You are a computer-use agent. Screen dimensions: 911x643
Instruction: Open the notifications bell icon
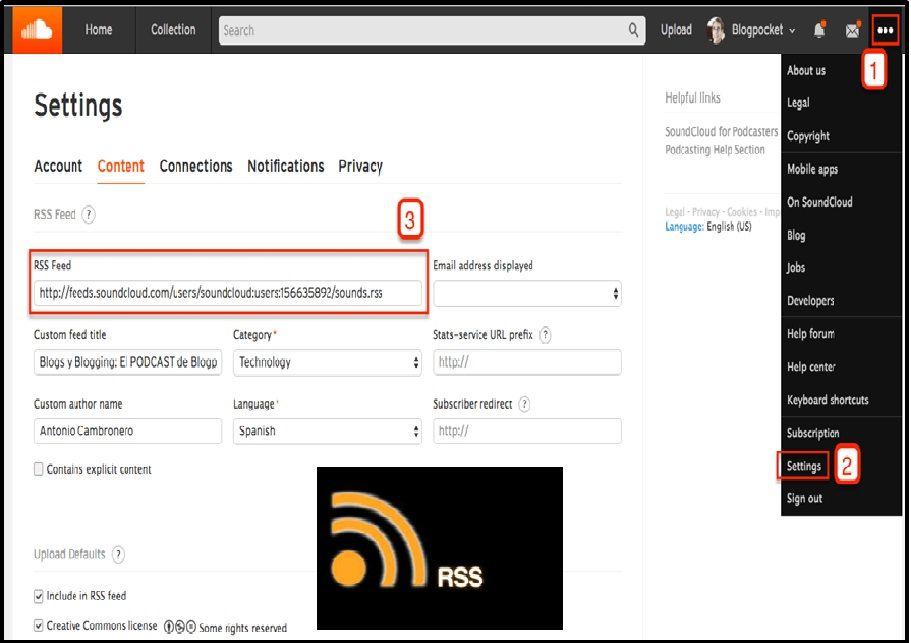tap(819, 30)
